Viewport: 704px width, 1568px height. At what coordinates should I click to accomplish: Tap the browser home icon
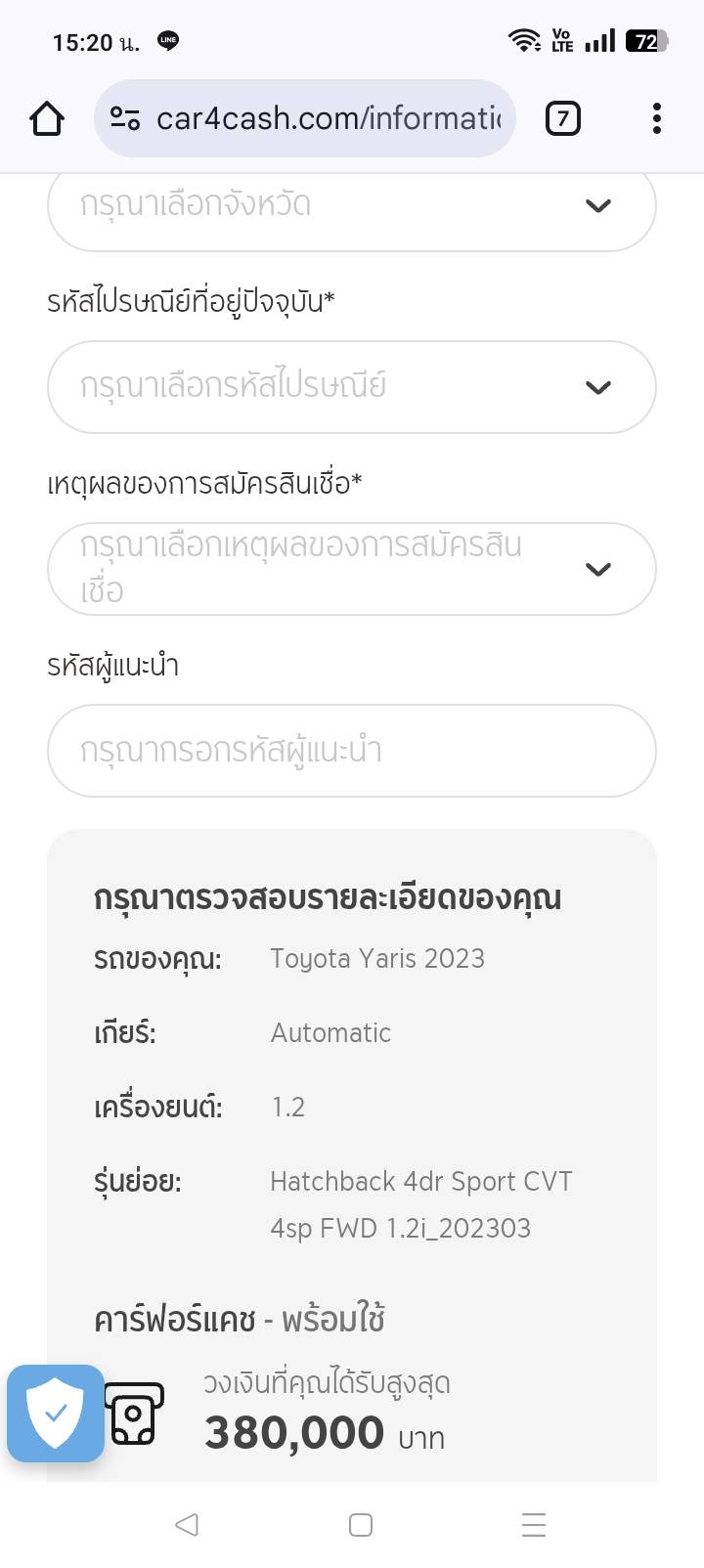click(47, 119)
